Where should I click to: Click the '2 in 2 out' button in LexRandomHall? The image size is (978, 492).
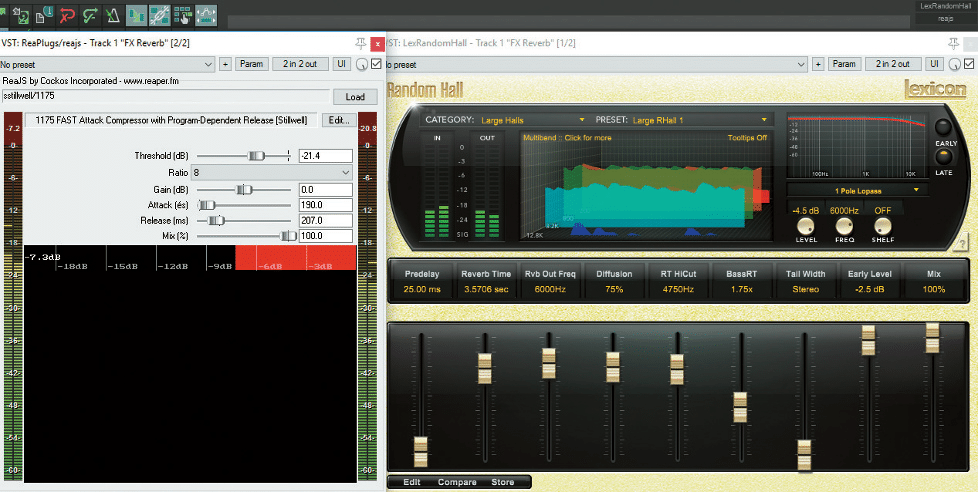click(893, 64)
